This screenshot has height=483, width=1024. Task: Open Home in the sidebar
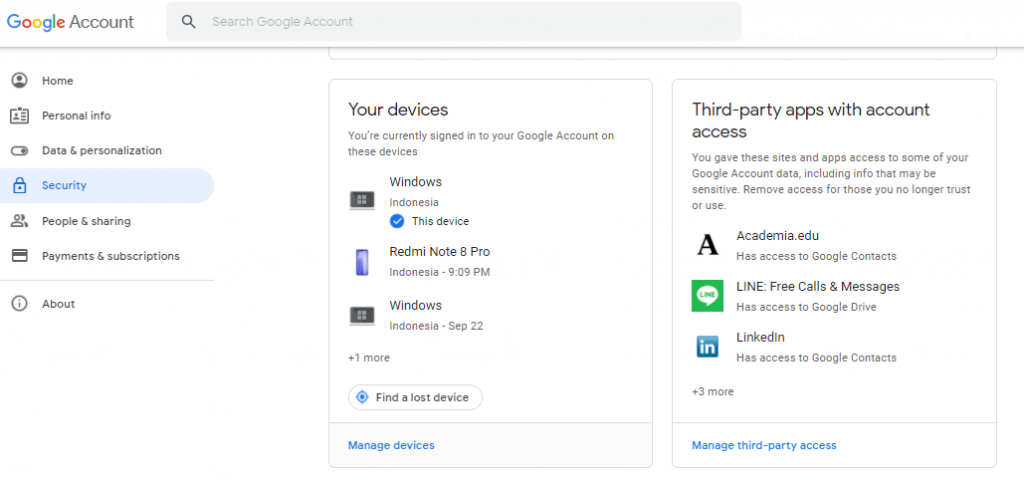click(x=57, y=81)
